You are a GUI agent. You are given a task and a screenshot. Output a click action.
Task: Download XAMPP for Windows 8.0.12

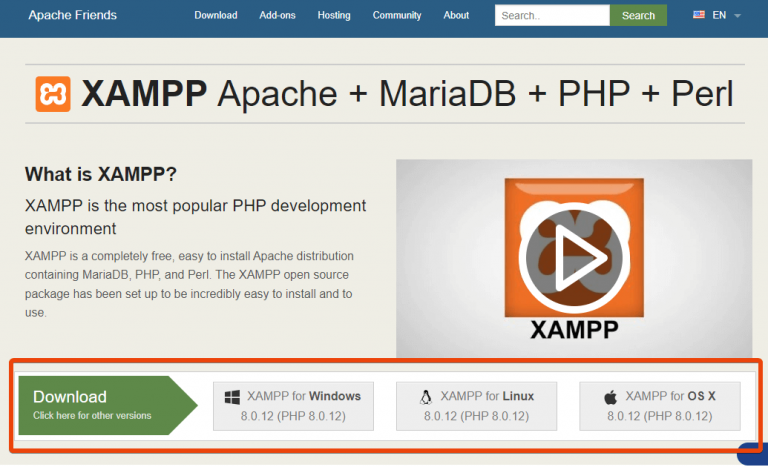coord(293,405)
